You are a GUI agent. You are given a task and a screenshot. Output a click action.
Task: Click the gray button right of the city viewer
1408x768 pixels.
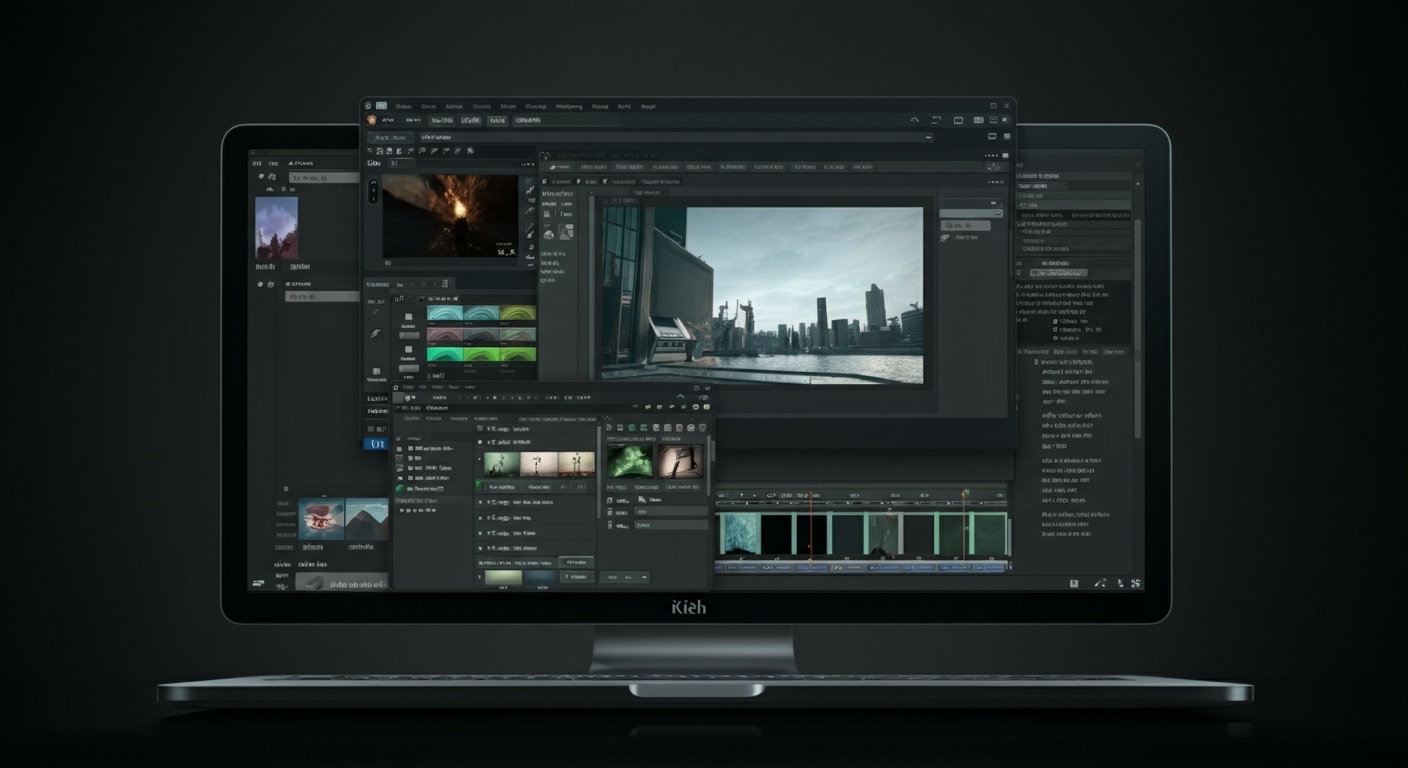point(965,226)
